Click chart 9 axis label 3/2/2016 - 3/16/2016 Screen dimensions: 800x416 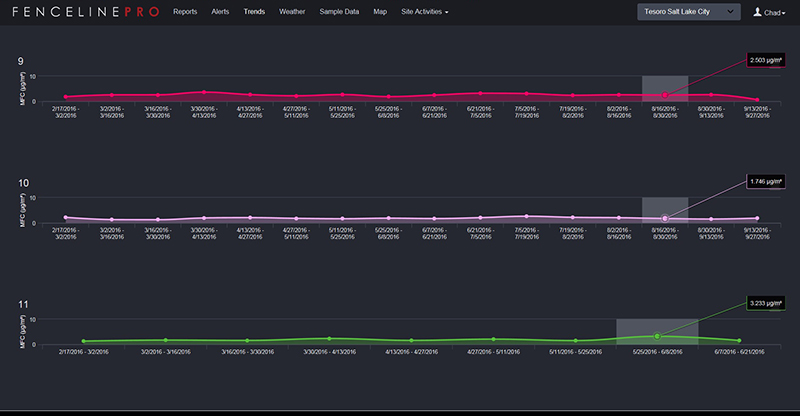pyautogui.click(x=112, y=112)
